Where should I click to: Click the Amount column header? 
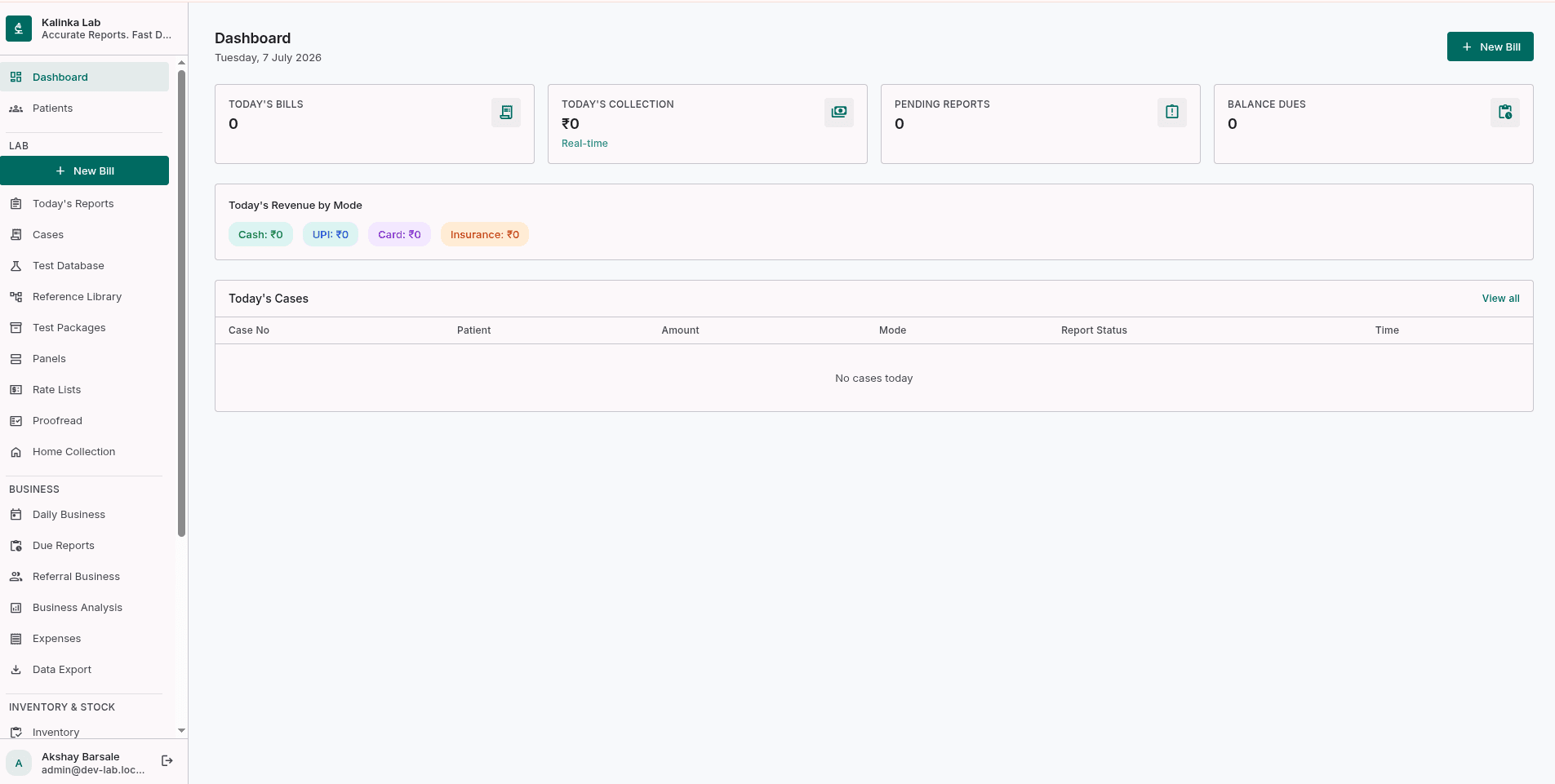(680, 330)
